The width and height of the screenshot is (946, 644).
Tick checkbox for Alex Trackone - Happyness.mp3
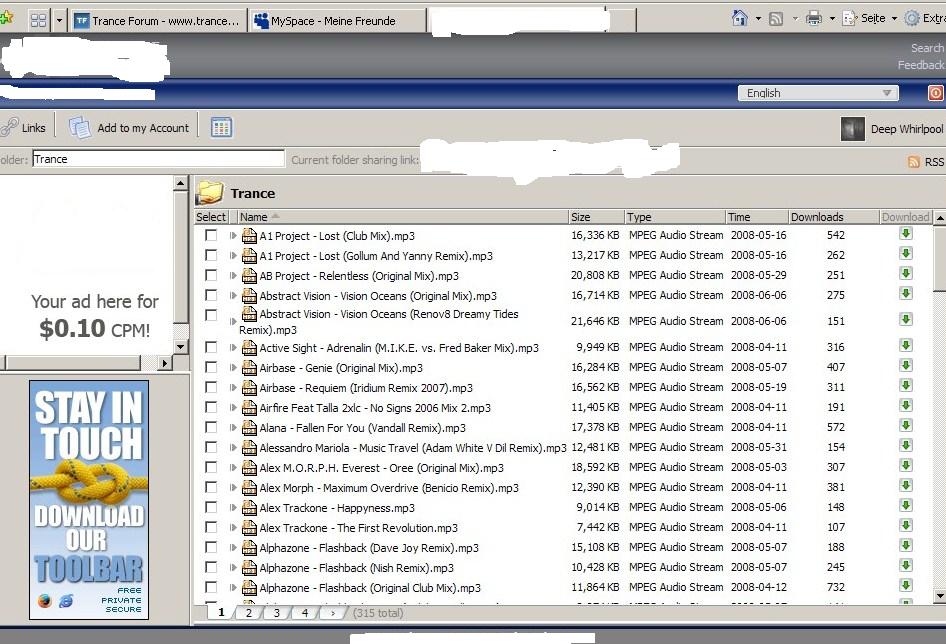211,507
